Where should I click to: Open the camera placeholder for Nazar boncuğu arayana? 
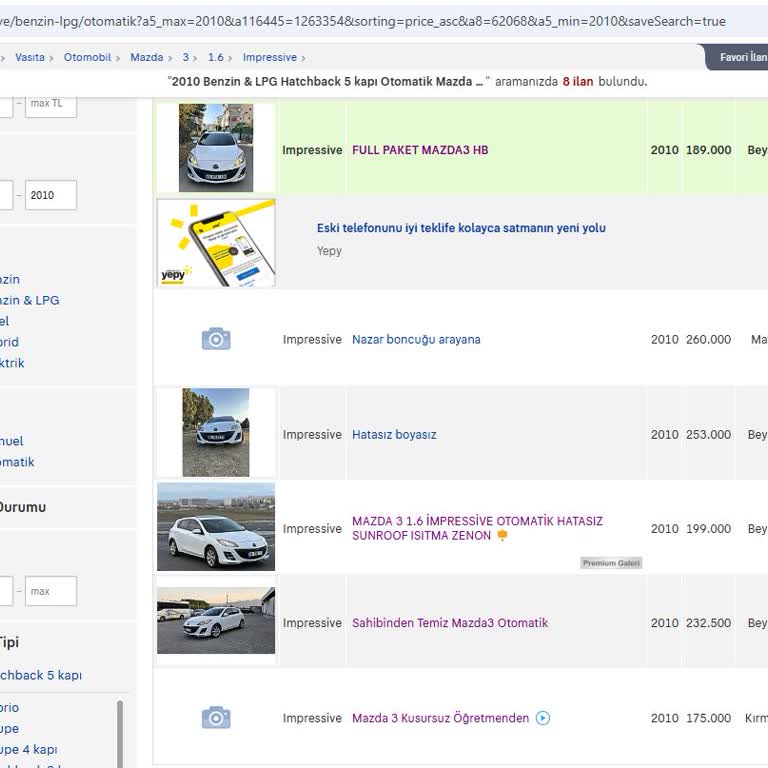tap(216, 339)
